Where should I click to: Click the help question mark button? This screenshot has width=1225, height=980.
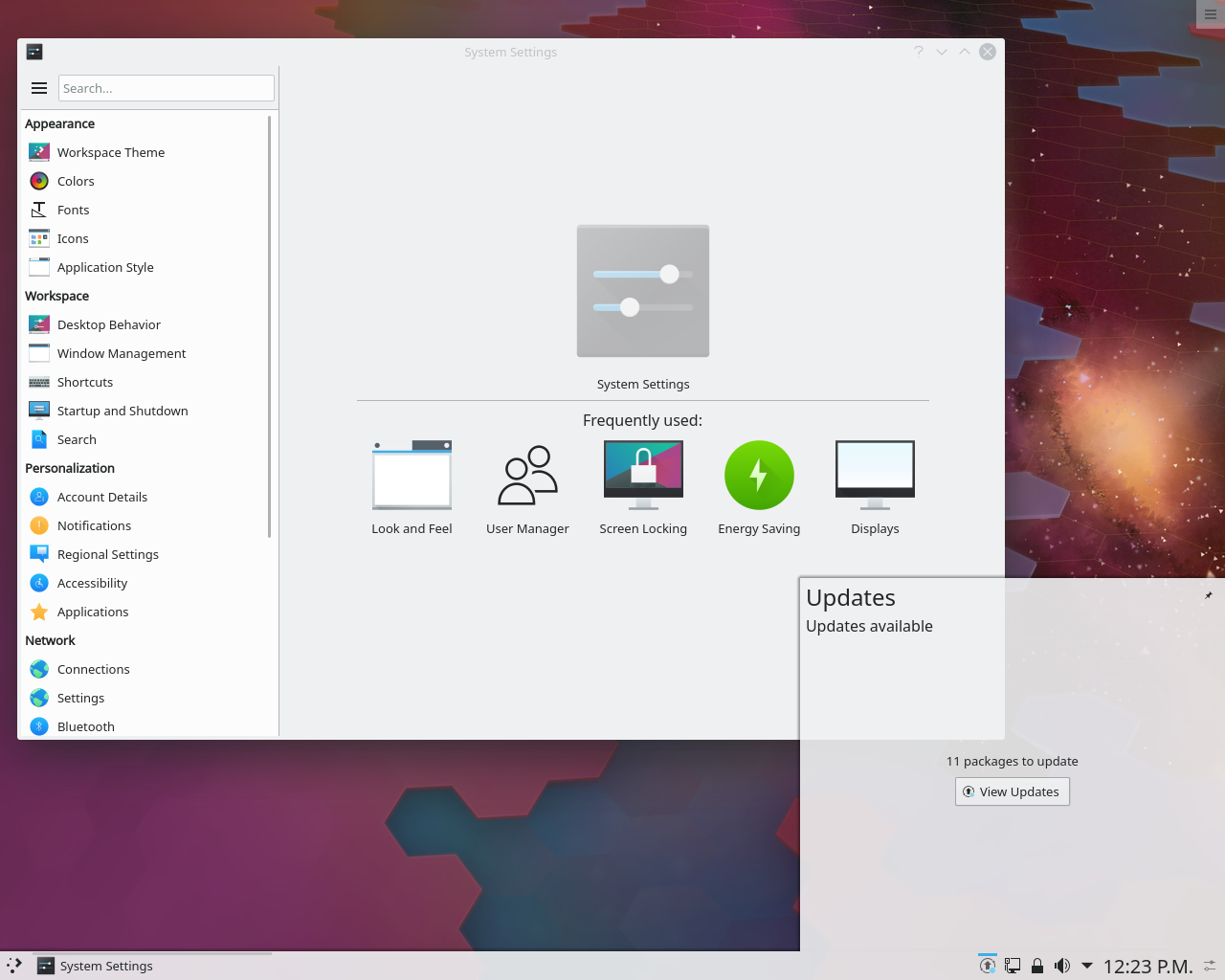[918, 52]
